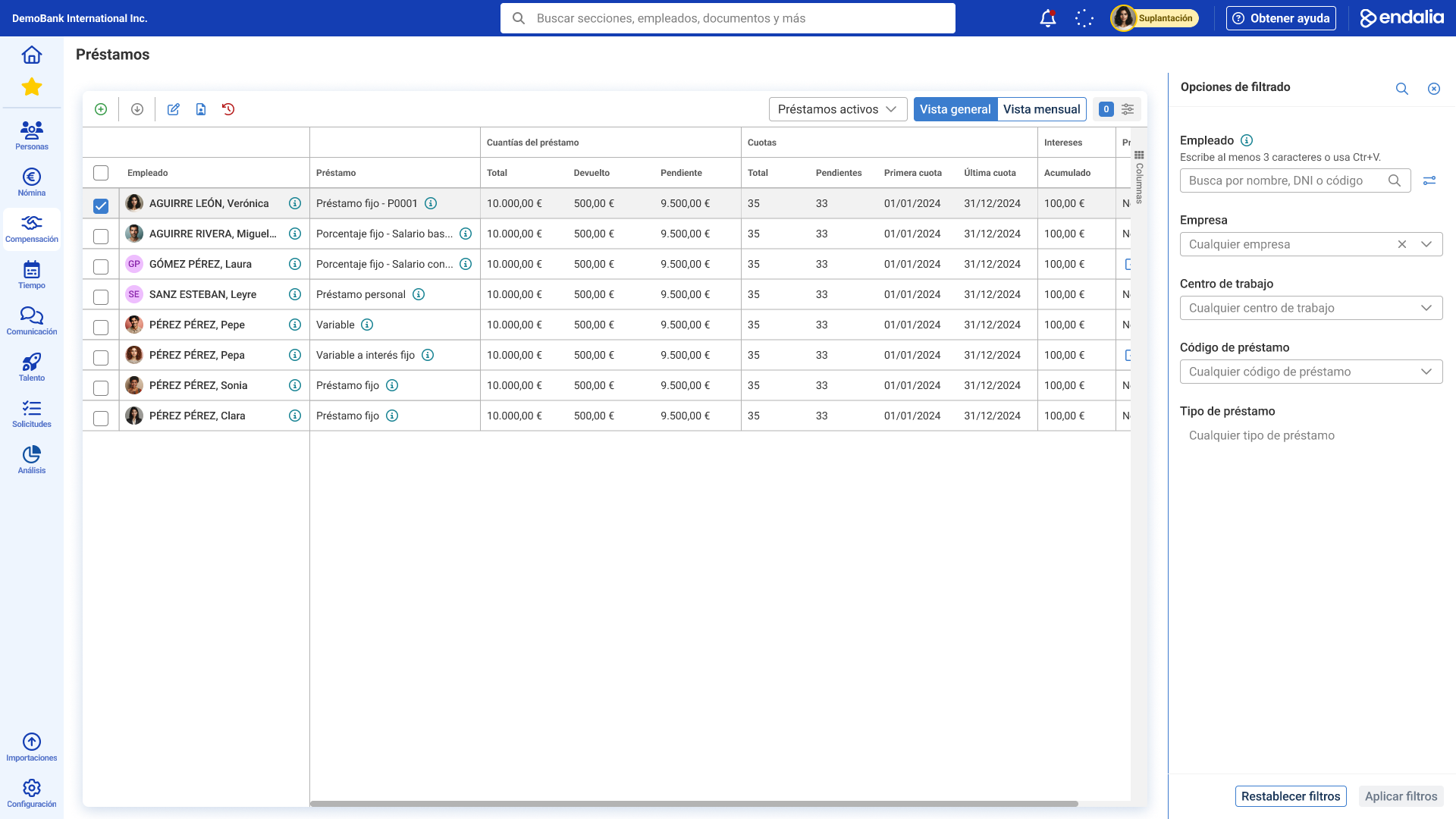The height and width of the screenshot is (819, 1456).
Task: Close the filter options panel
Action: point(1434,89)
